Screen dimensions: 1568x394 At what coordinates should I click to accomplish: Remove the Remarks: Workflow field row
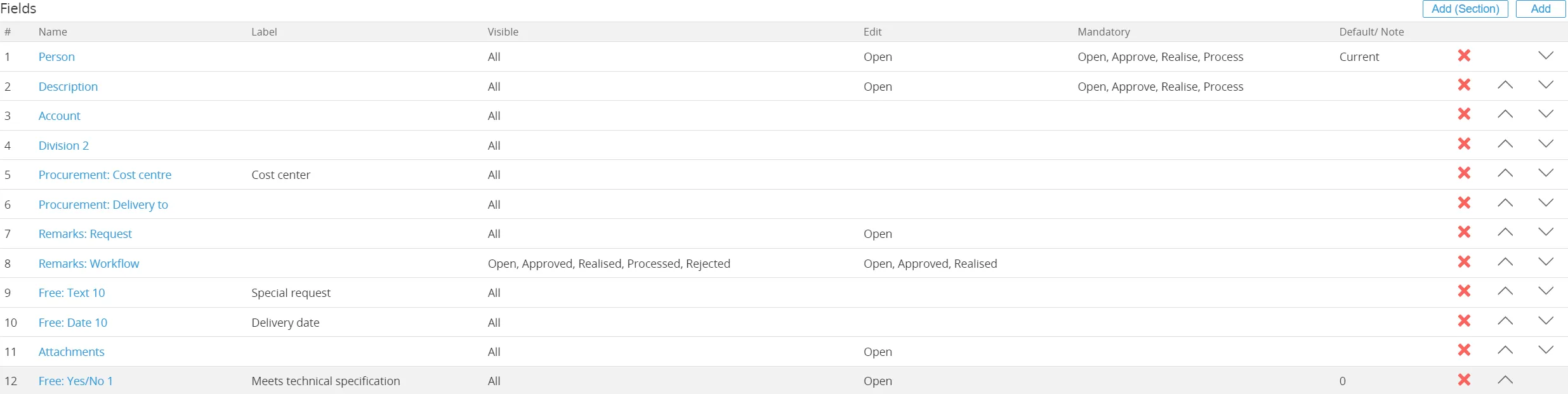coord(1464,262)
